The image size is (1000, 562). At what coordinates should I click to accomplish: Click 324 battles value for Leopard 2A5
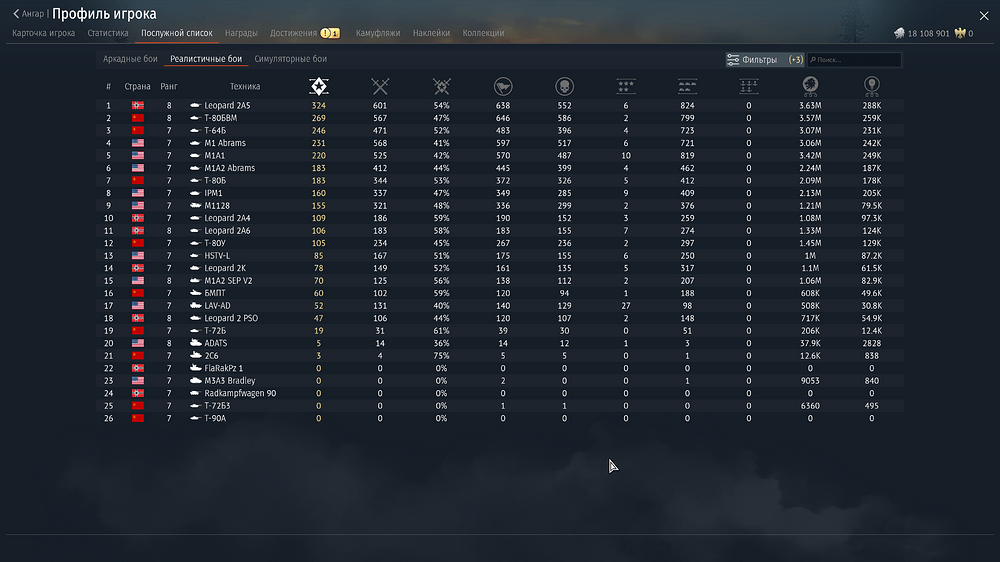tap(318, 105)
